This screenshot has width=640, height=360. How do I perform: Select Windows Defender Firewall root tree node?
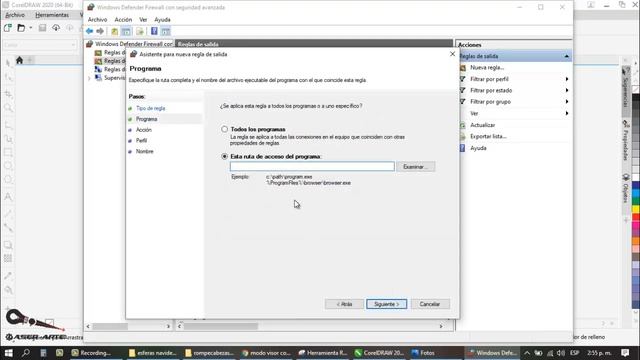pos(130,44)
